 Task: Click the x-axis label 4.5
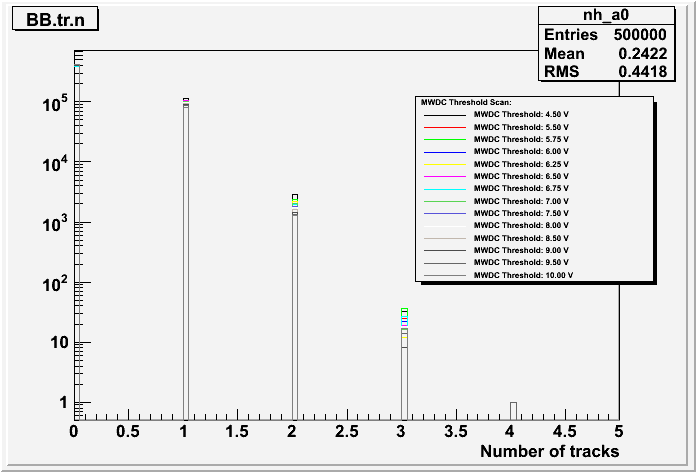(565, 431)
